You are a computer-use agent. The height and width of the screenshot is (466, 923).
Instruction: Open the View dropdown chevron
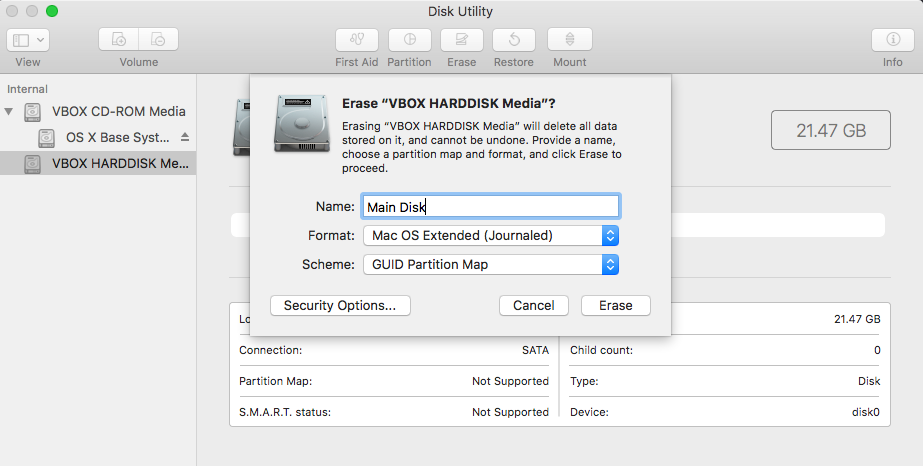41,40
